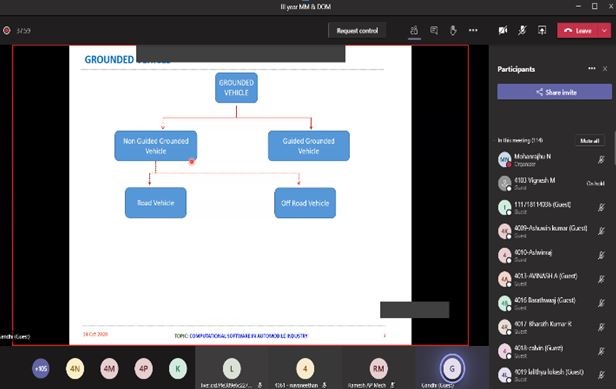The height and width of the screenshot is (389, 616).
Task: Click the recording indicator icon
Action: (x=7, y=30)
